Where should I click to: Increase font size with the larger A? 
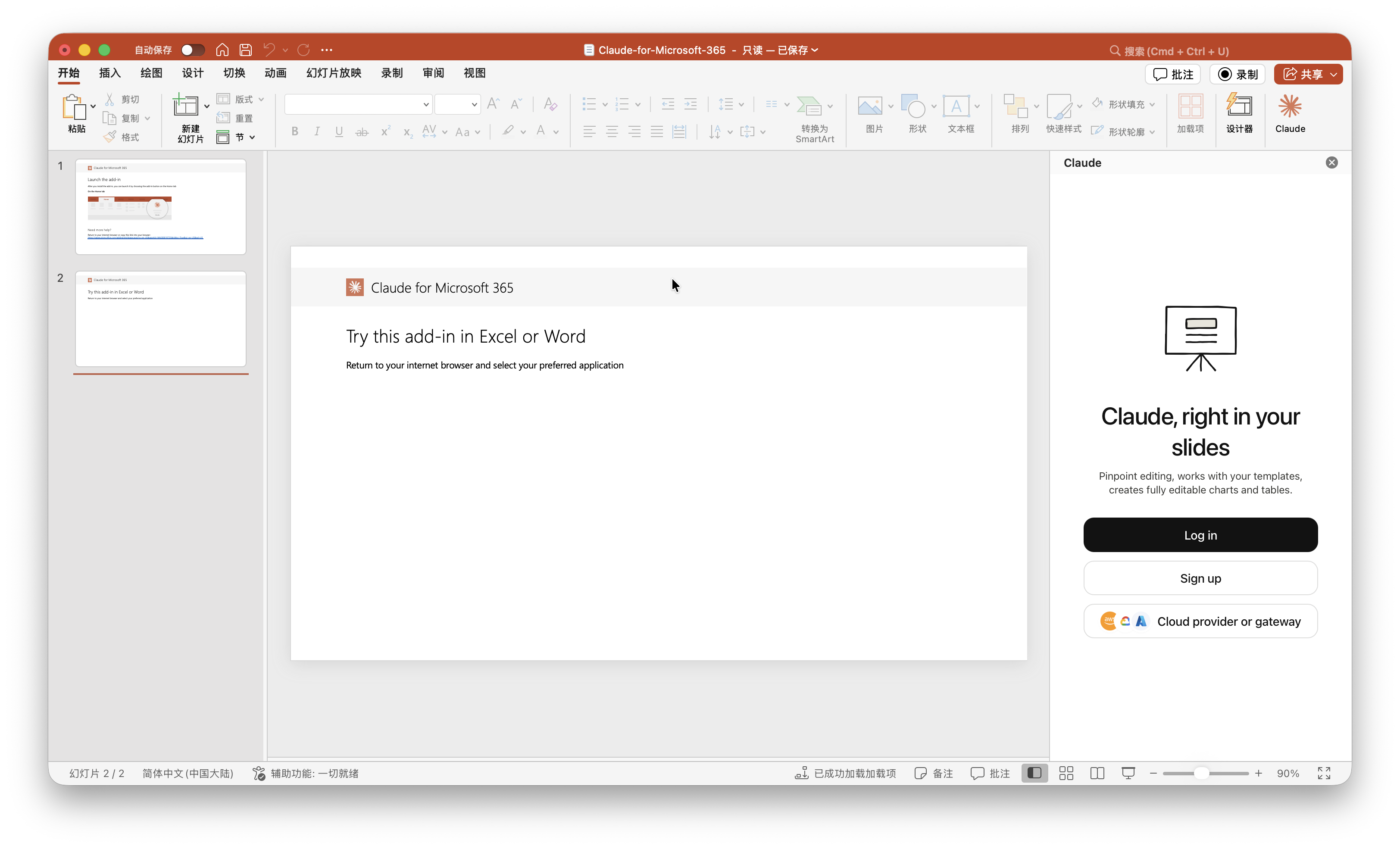[x=493, y=103]
